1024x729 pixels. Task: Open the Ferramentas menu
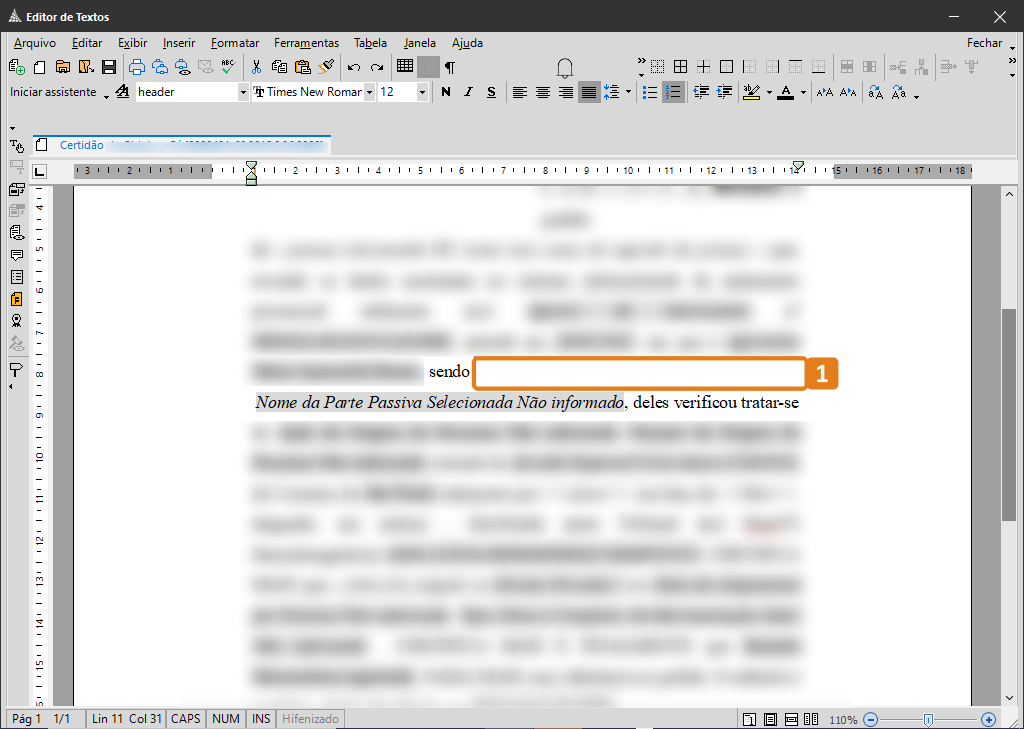(306, 43)
